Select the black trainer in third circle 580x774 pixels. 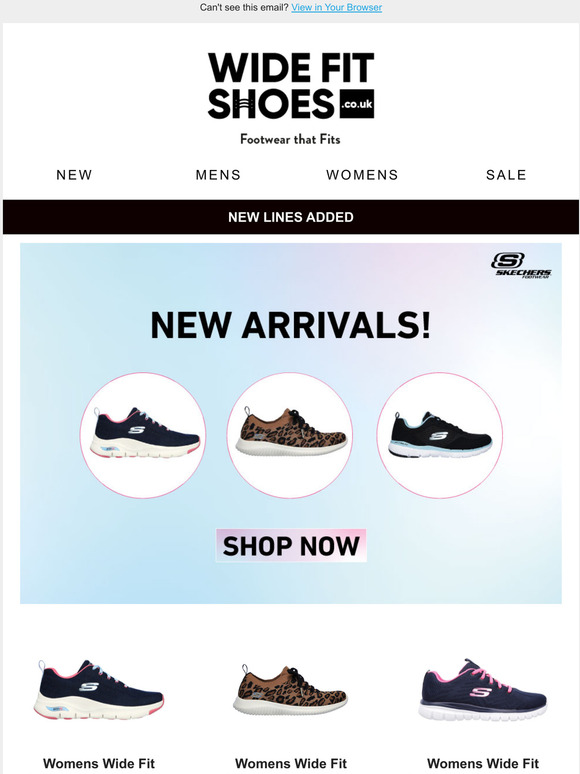point(439,435)
